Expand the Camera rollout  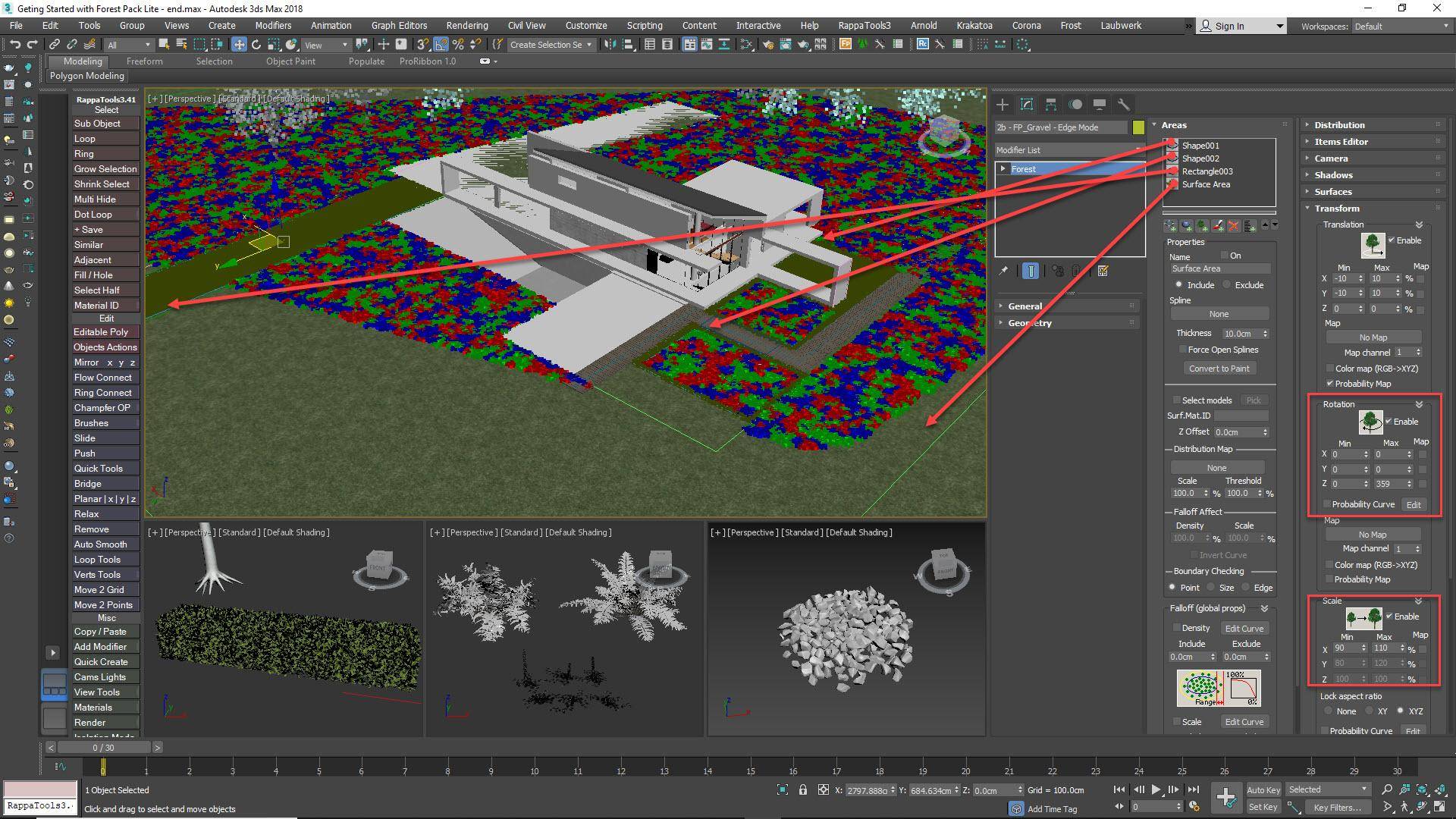click(x=1333, y=158)
